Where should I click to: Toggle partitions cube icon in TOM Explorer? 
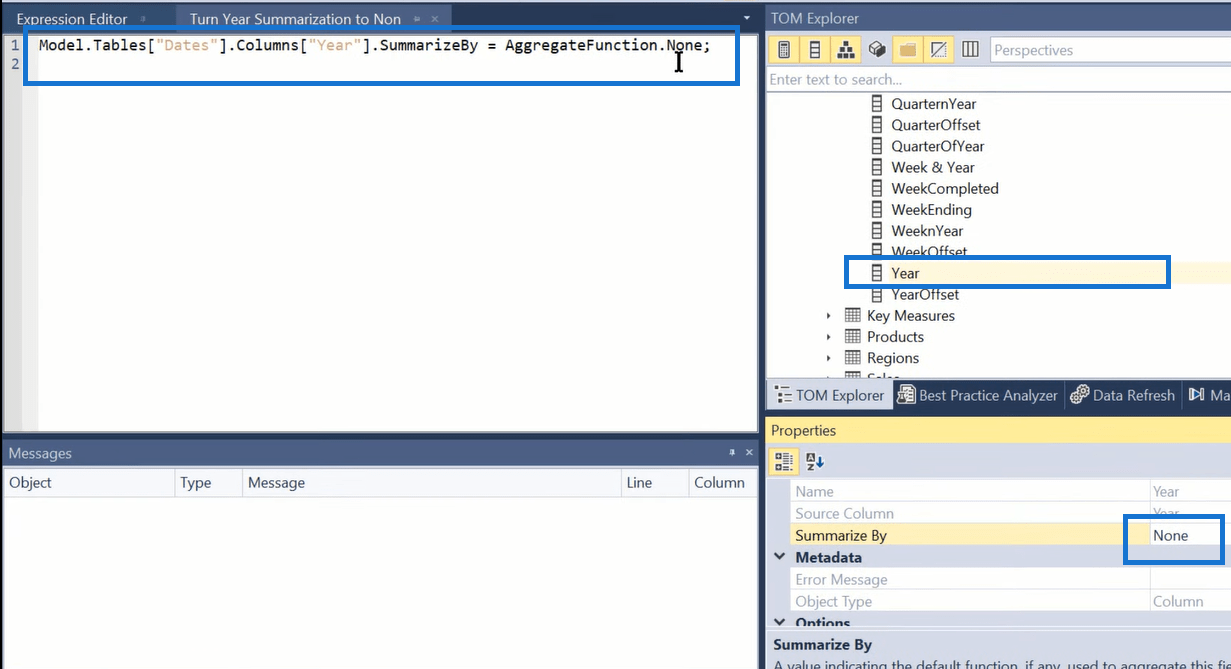(x=877, y=50)
